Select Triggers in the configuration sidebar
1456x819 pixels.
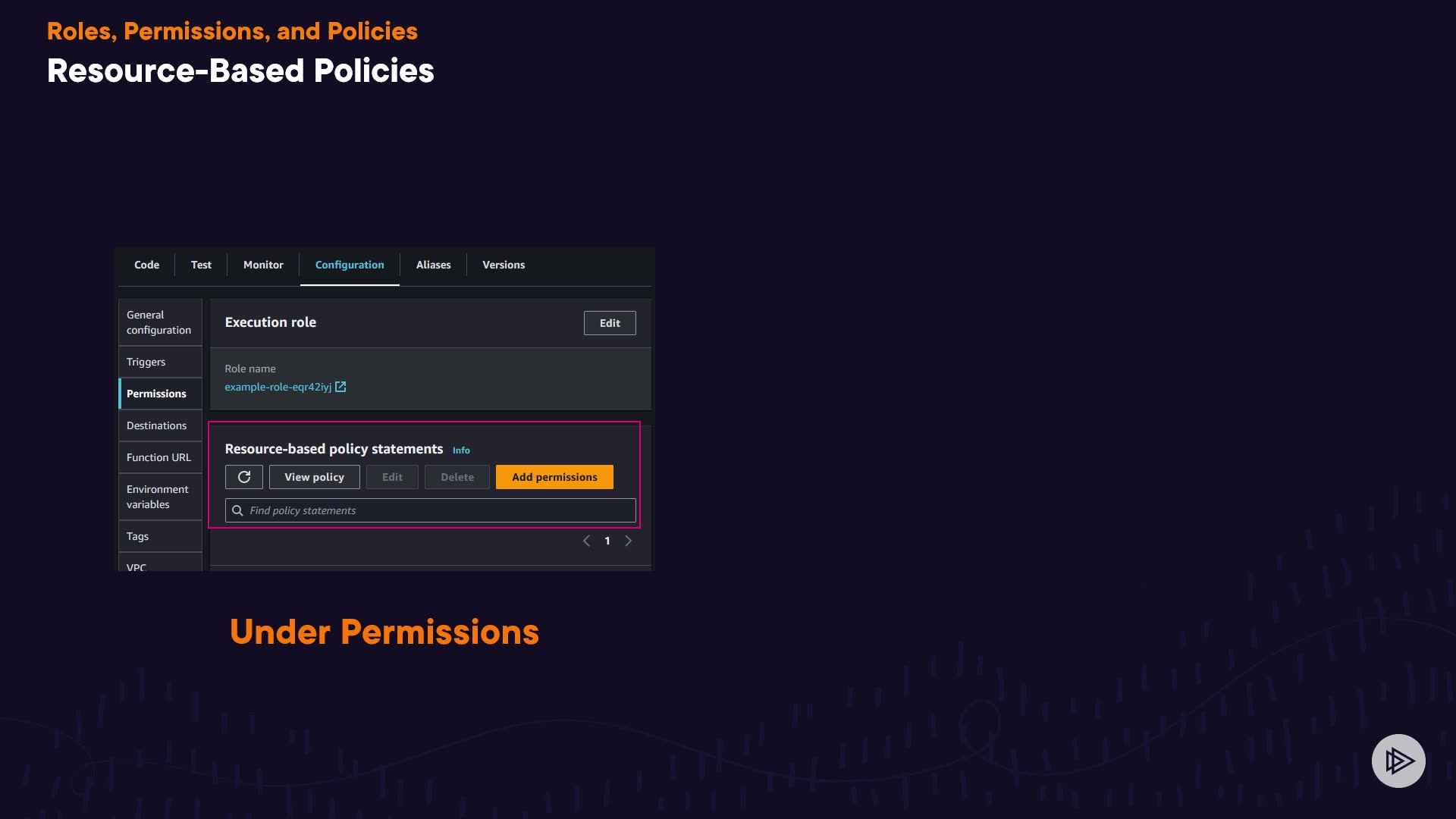(x=146, y=362)
